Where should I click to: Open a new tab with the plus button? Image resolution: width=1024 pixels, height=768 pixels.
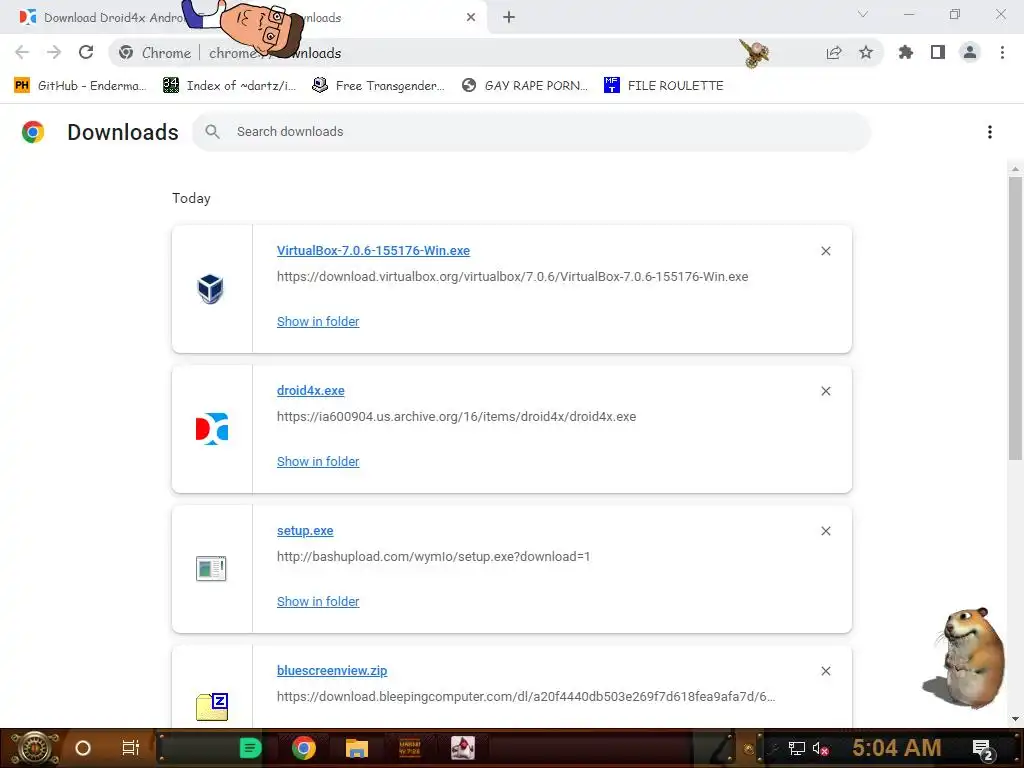(x=509, y=17)
